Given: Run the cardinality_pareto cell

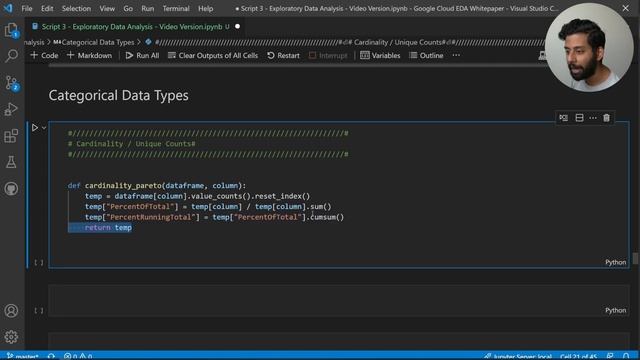Looking at the screenshot, I should (x=35, y=128).
